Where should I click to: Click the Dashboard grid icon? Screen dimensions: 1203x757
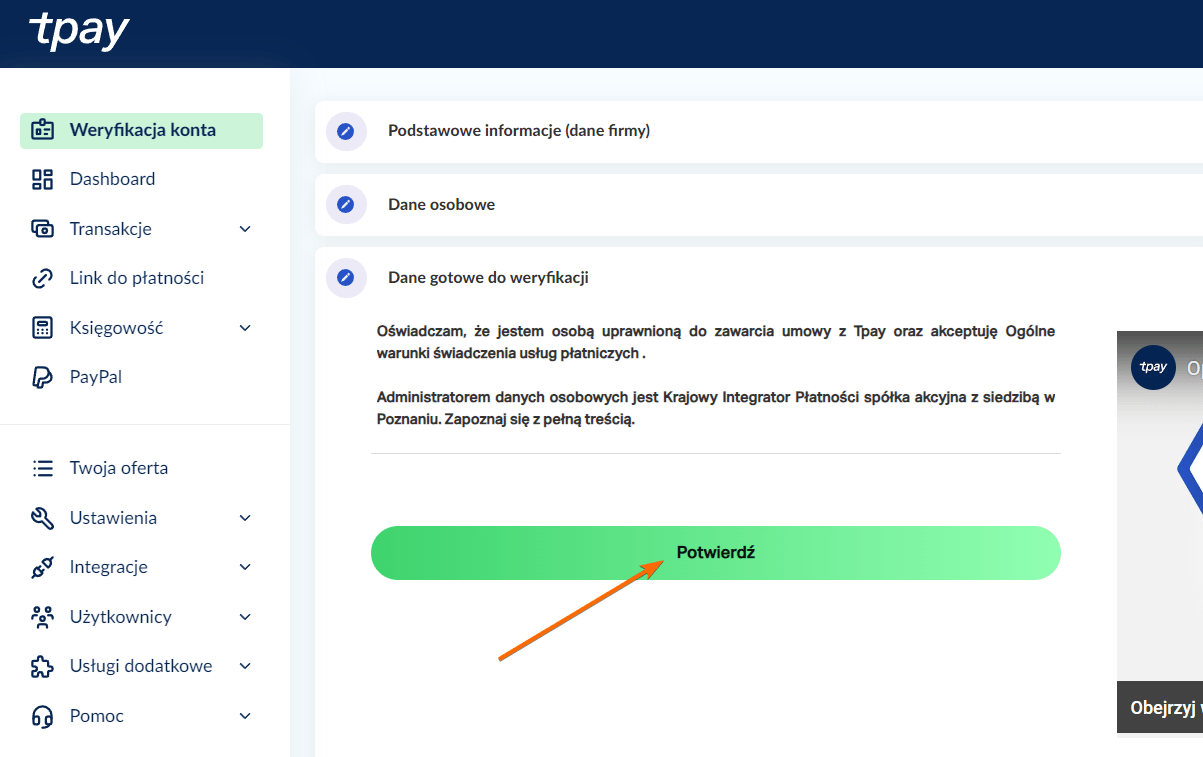(x=42, y=179)
